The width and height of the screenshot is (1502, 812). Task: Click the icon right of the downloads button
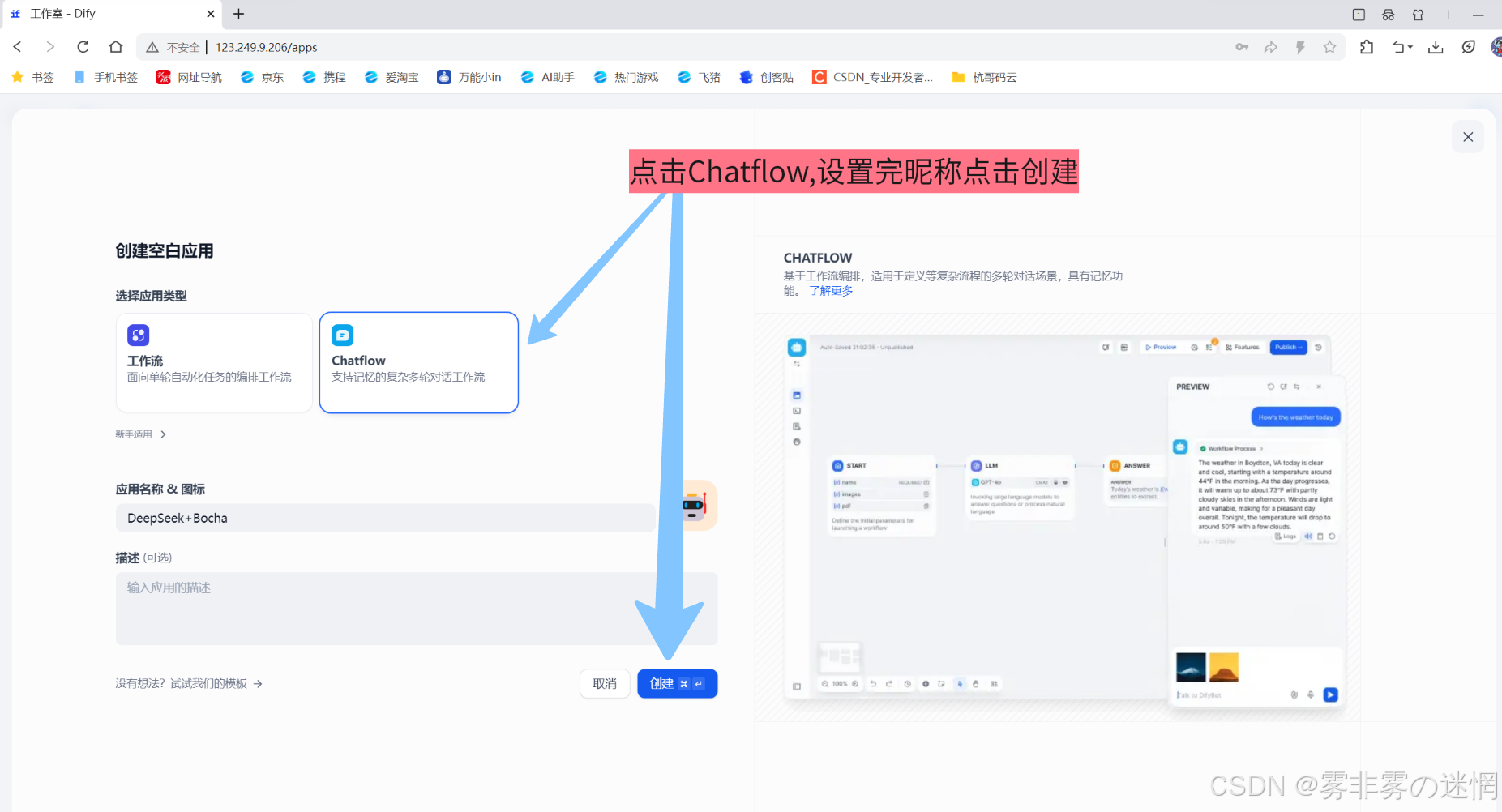(1468, 47)
